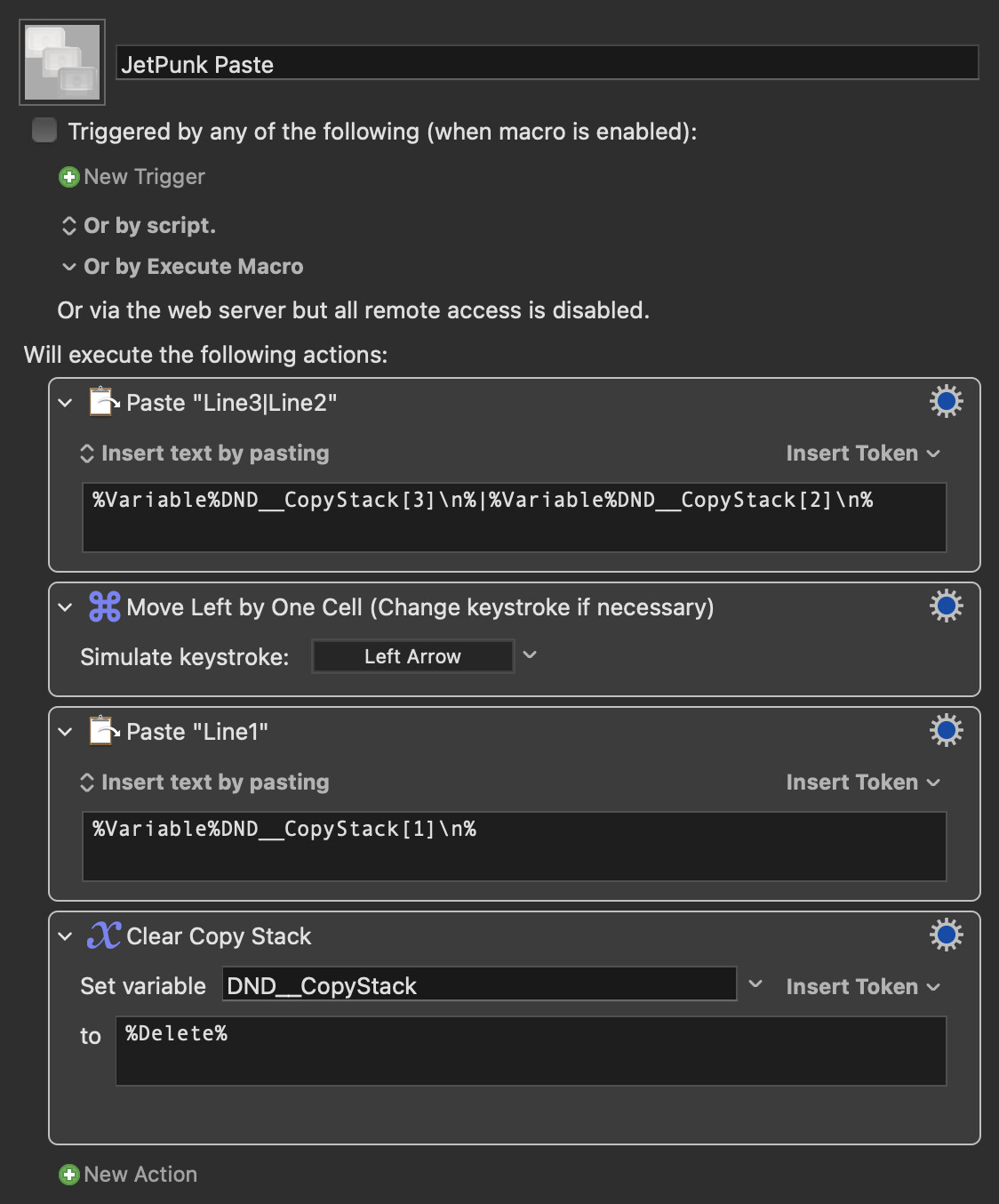Open variable list dropdown beside DND__CopyStack
Image resolution: width=999 pixels, height=1204 pixels.
point(755,984)
